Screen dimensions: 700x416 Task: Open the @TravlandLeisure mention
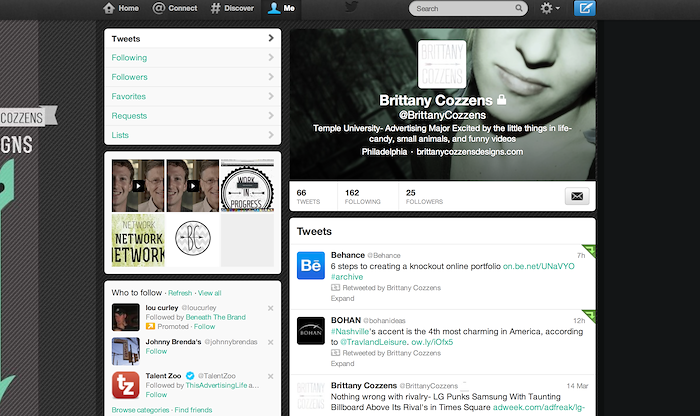click(373, 342)
